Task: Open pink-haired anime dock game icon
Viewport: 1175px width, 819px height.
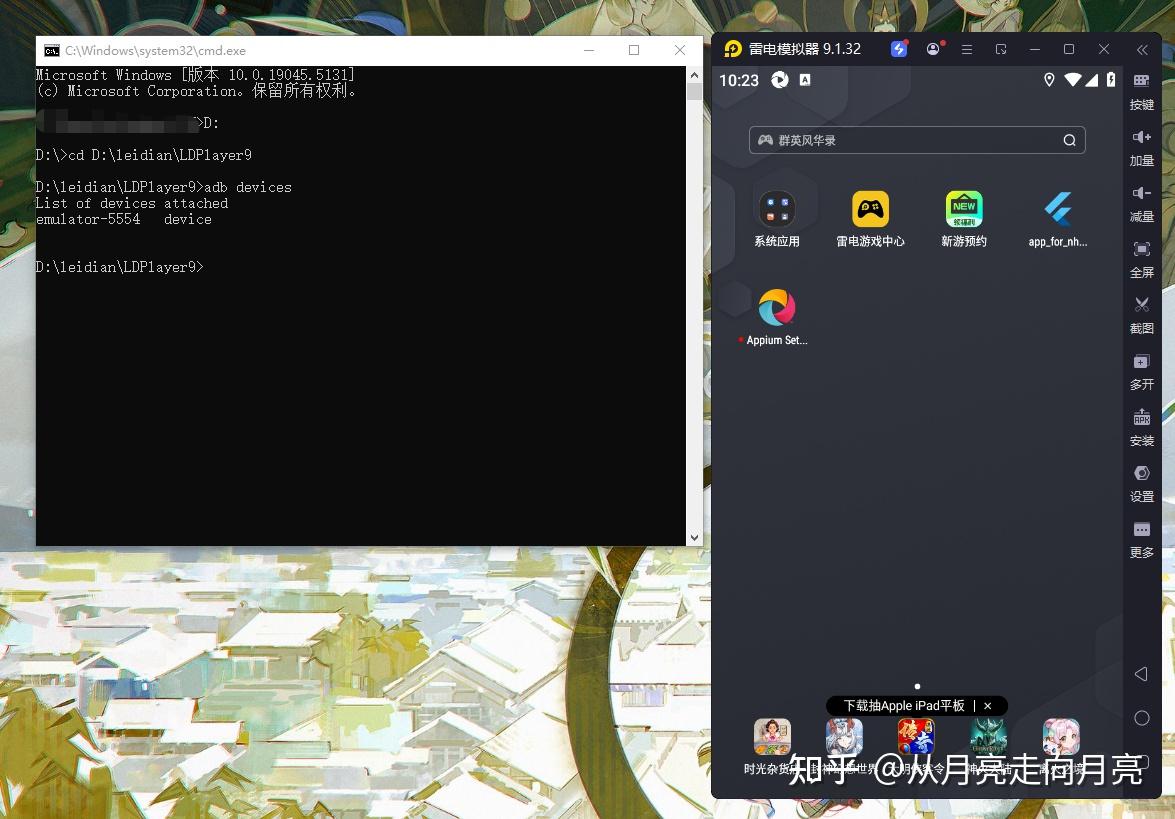Action: click(1060, 737)
